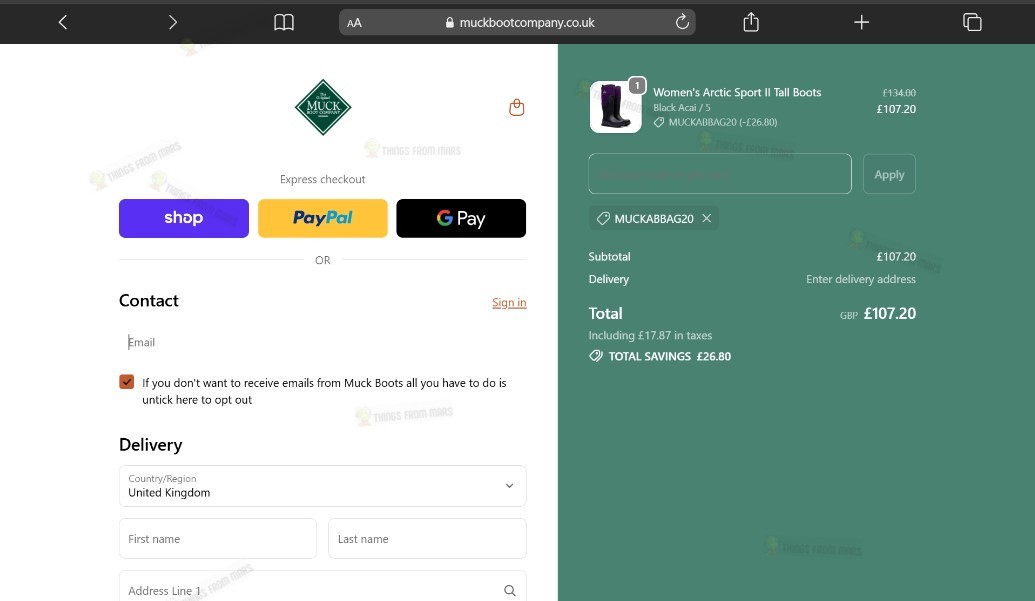Click the Arctic Sport boots product thumbnail
The image size is (1035, 601).
coord(615,107)
